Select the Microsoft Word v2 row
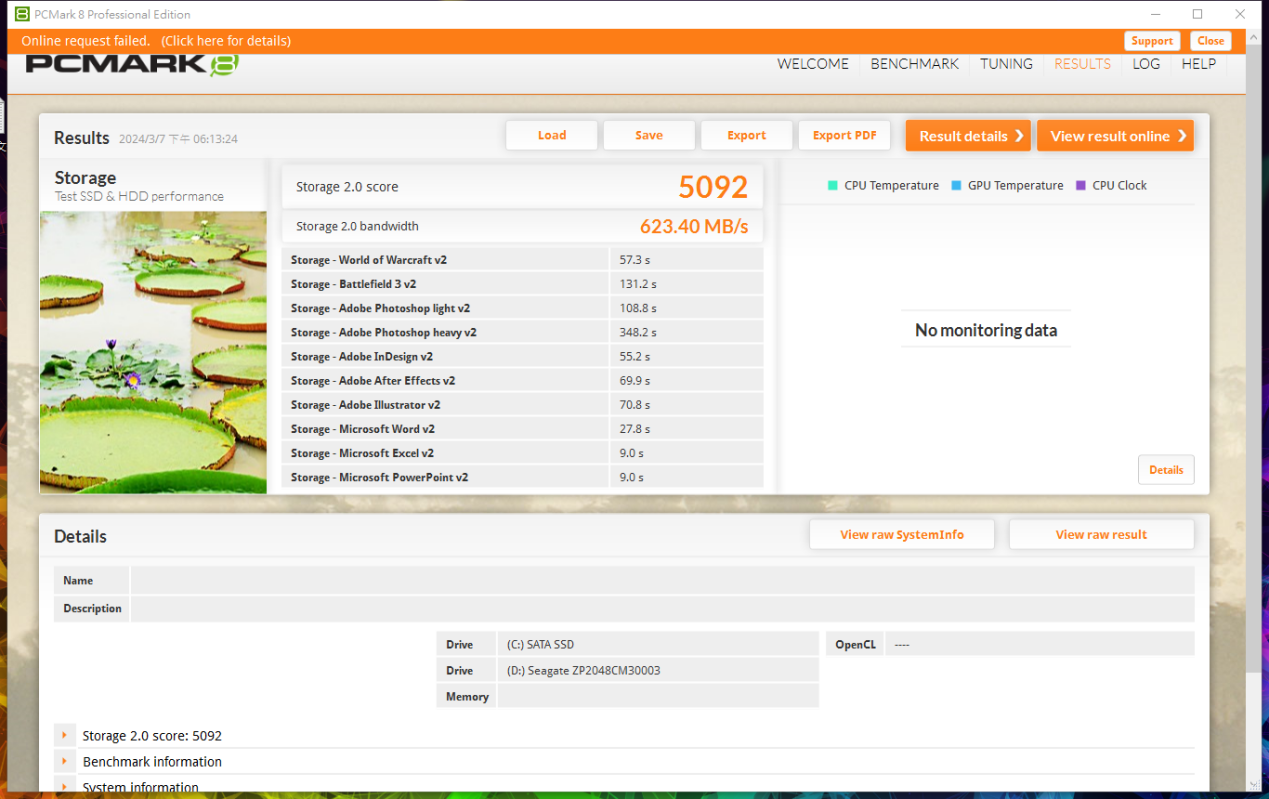The width and height of the screenshot is (1269, 799). (x=522, y=428)
